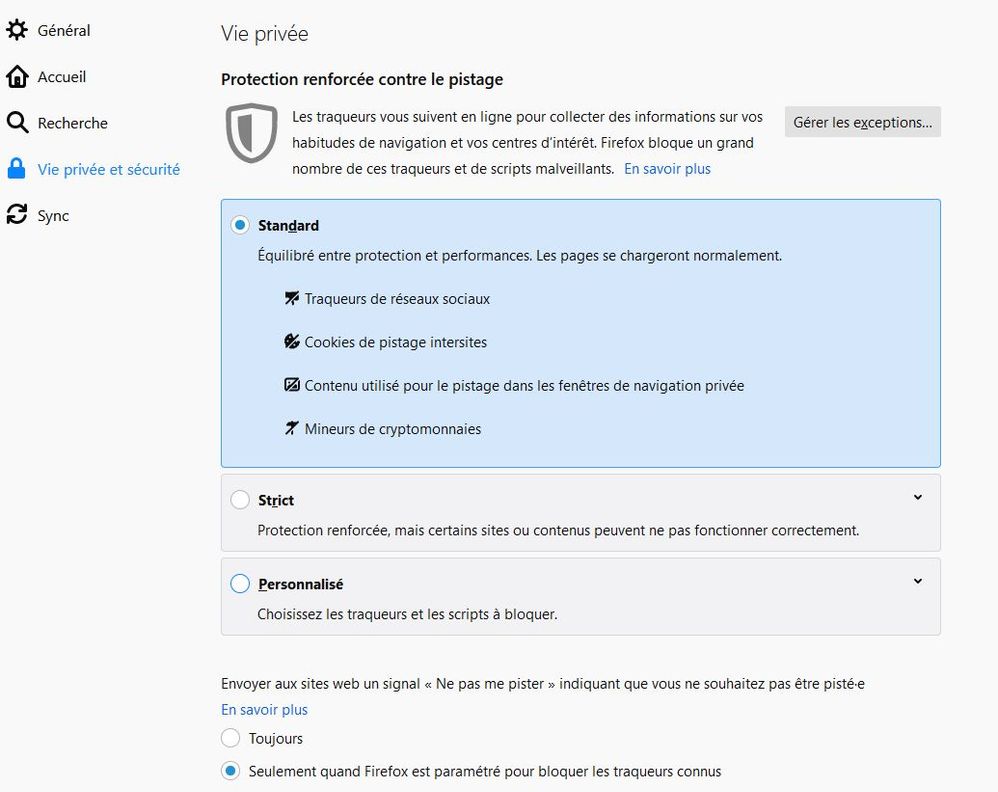The image size is (998, 792).
Task: Select the Standard protection radio button
Action: [240, 225]
